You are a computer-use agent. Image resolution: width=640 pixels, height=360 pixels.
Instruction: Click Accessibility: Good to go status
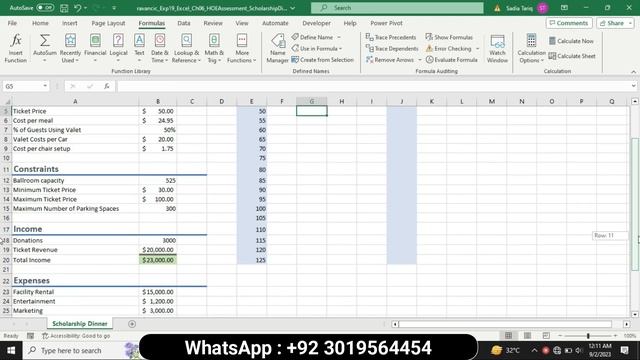pos(76,336)
